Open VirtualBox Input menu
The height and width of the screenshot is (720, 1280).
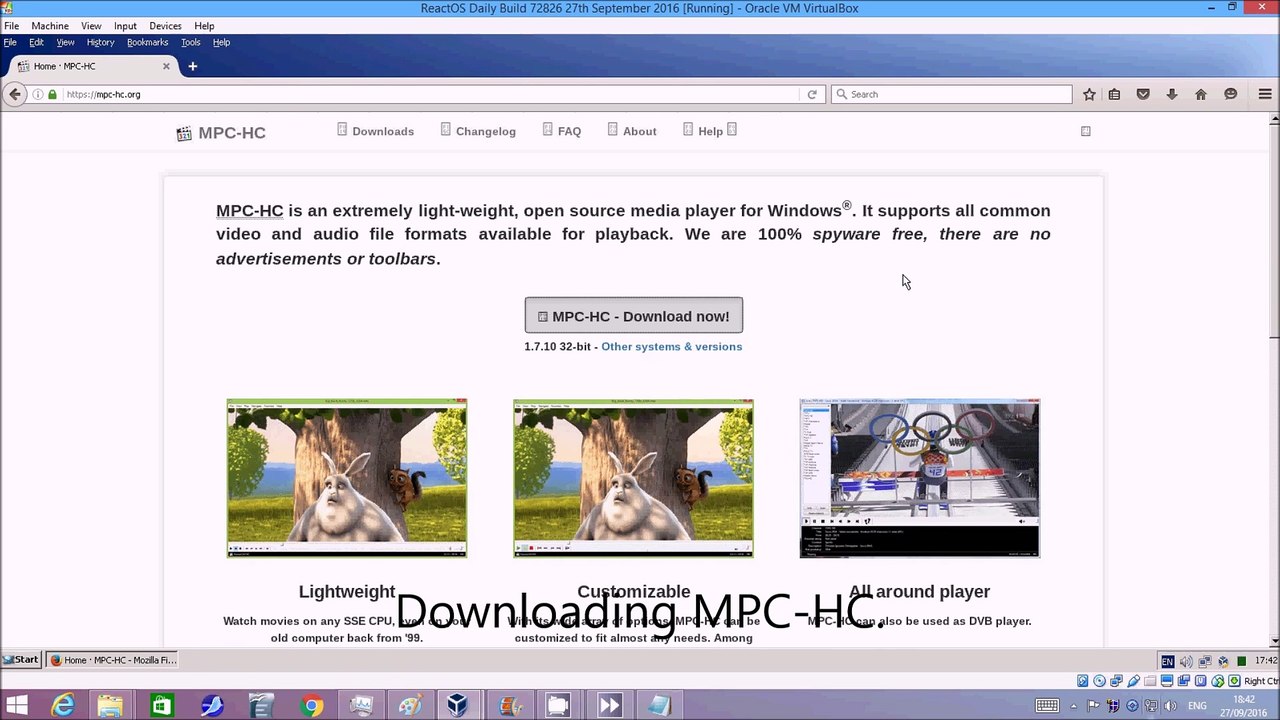125,26
